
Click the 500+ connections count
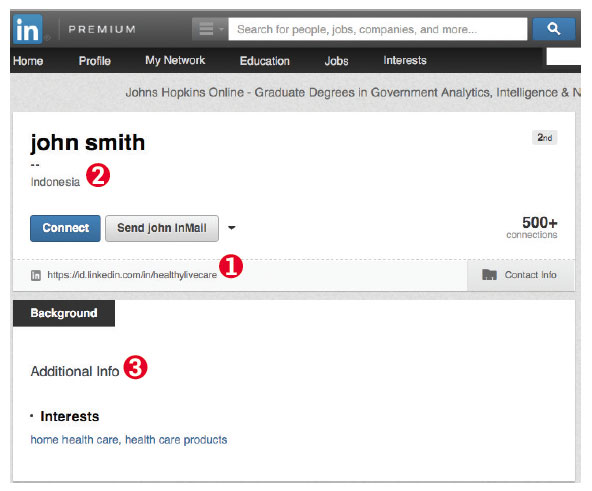point(532,227)
